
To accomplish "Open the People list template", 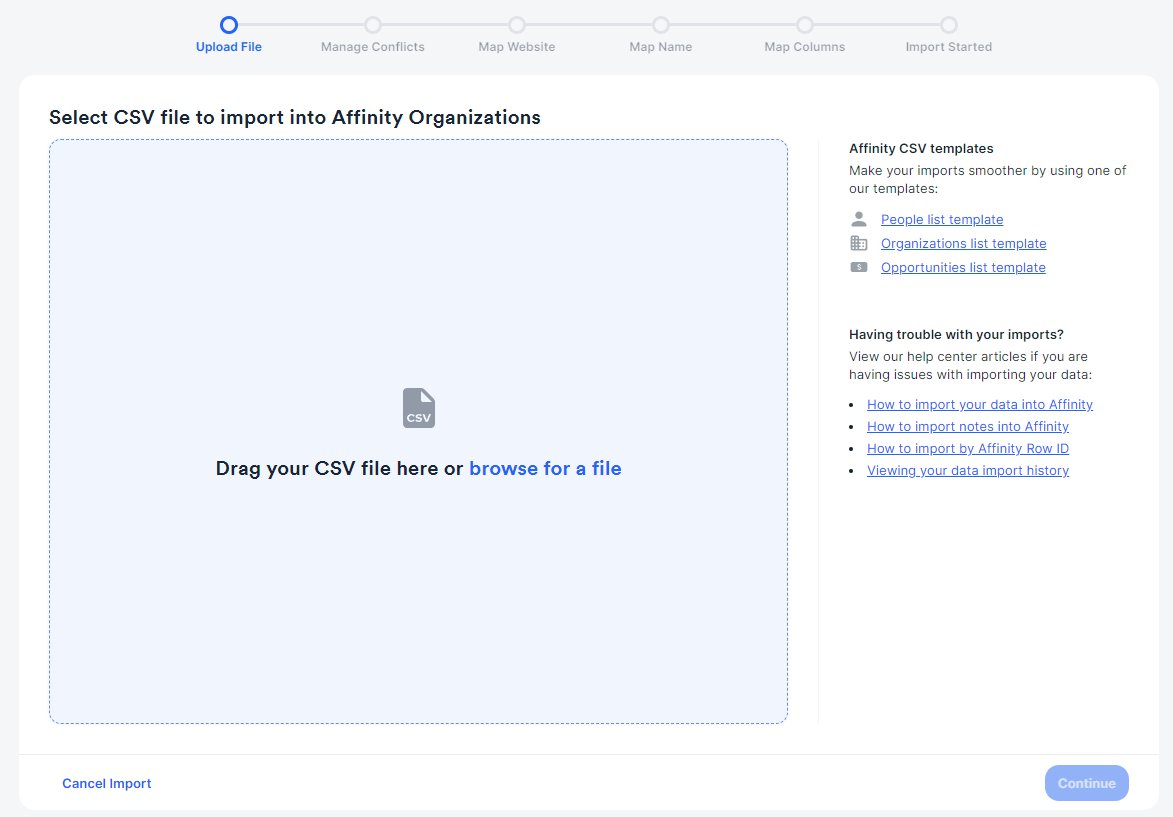I will tap(941, 219).
